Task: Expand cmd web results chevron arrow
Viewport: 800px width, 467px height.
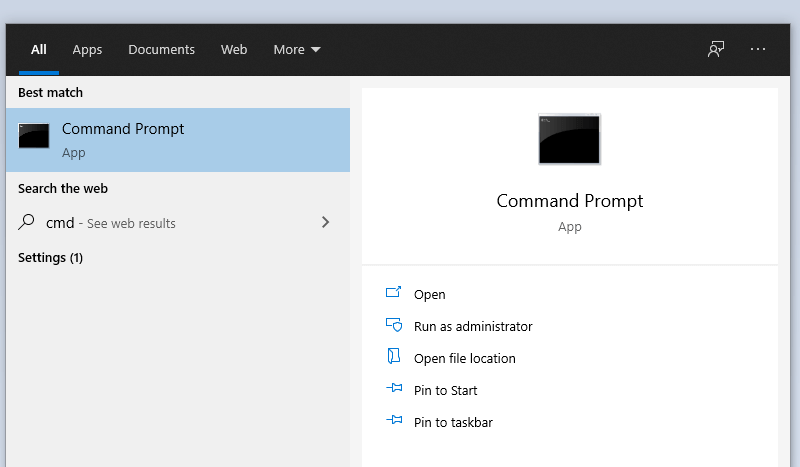Action: point(326,222)
